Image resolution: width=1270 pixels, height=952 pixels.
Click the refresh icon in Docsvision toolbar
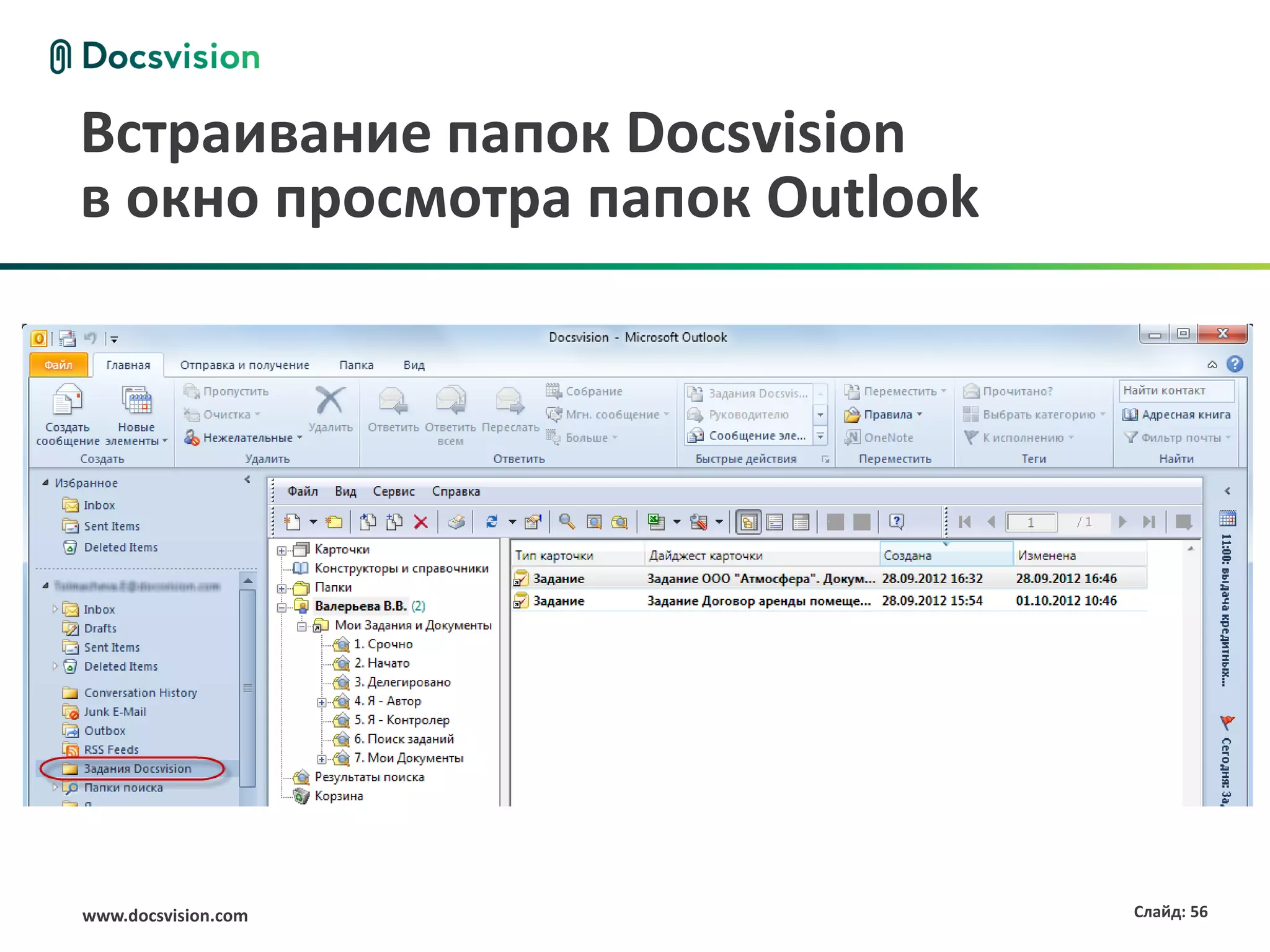(x=492, y=522)
